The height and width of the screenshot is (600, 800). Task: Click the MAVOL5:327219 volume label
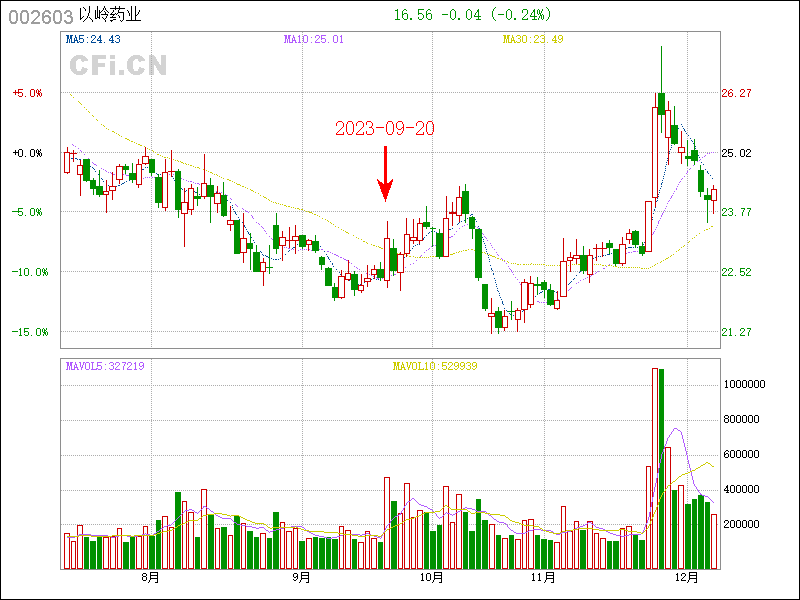[x=105, y=366]
